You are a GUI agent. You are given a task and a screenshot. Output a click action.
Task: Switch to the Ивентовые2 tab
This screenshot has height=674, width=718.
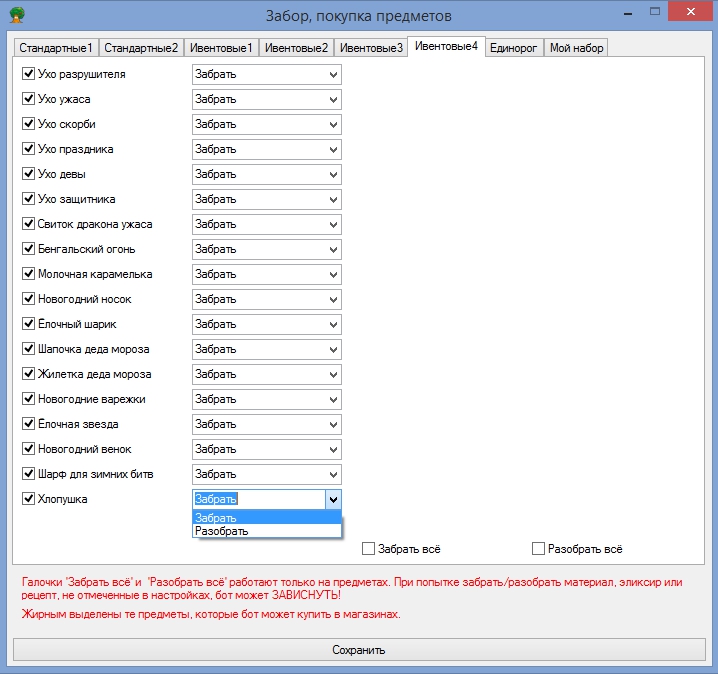[296, 48]
